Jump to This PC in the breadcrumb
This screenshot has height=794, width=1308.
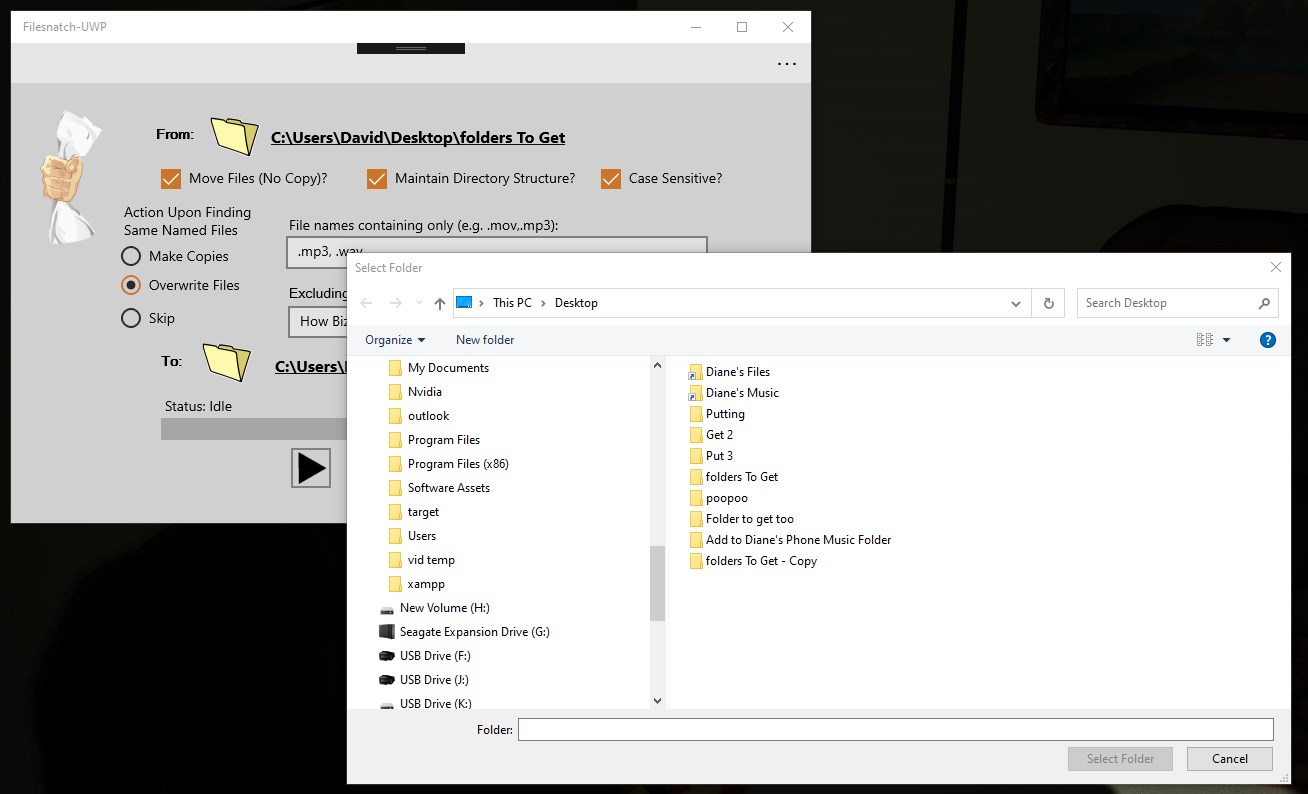click(512, 303)
